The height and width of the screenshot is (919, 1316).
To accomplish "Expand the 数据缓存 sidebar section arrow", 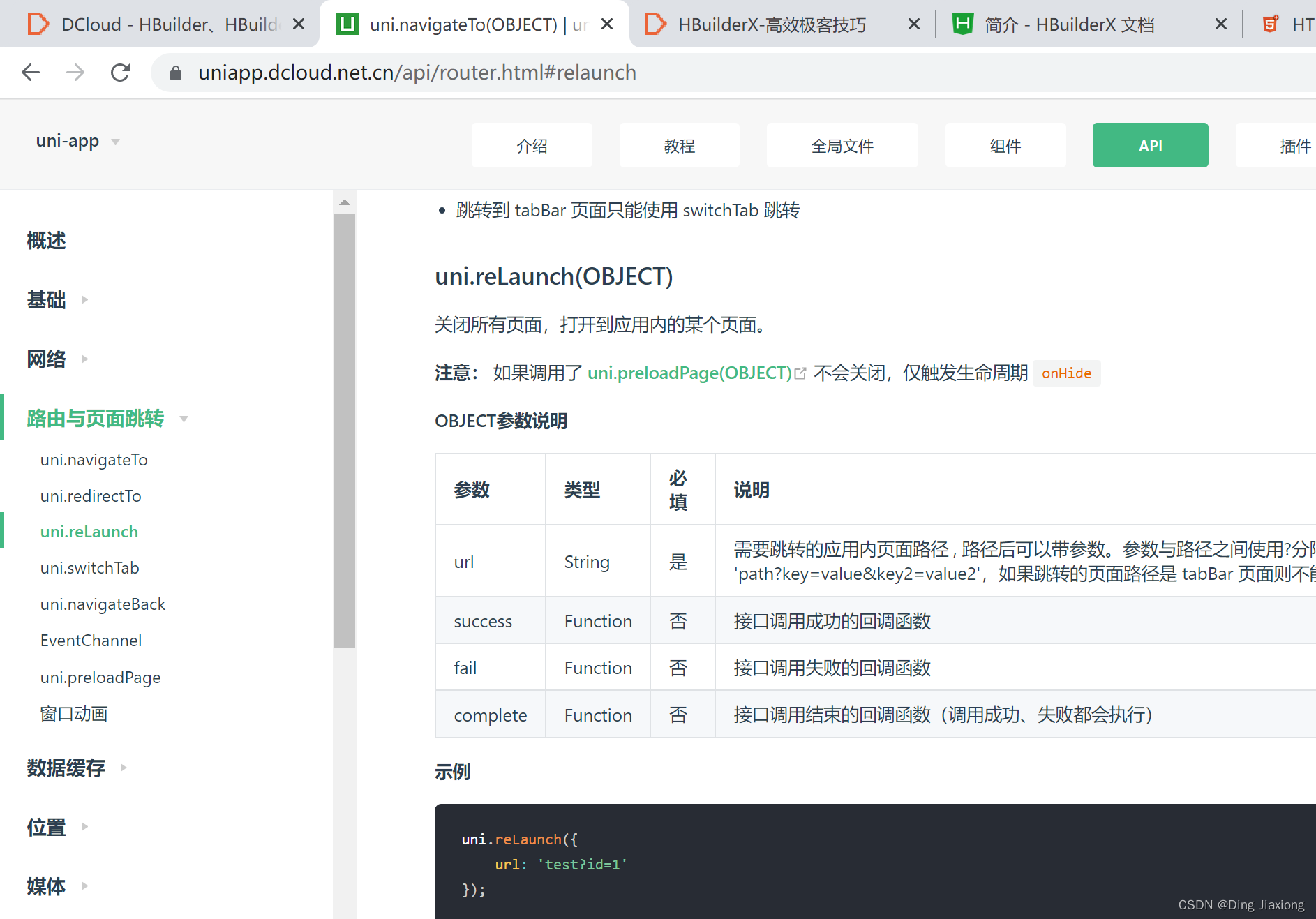I will pos(124,768).
